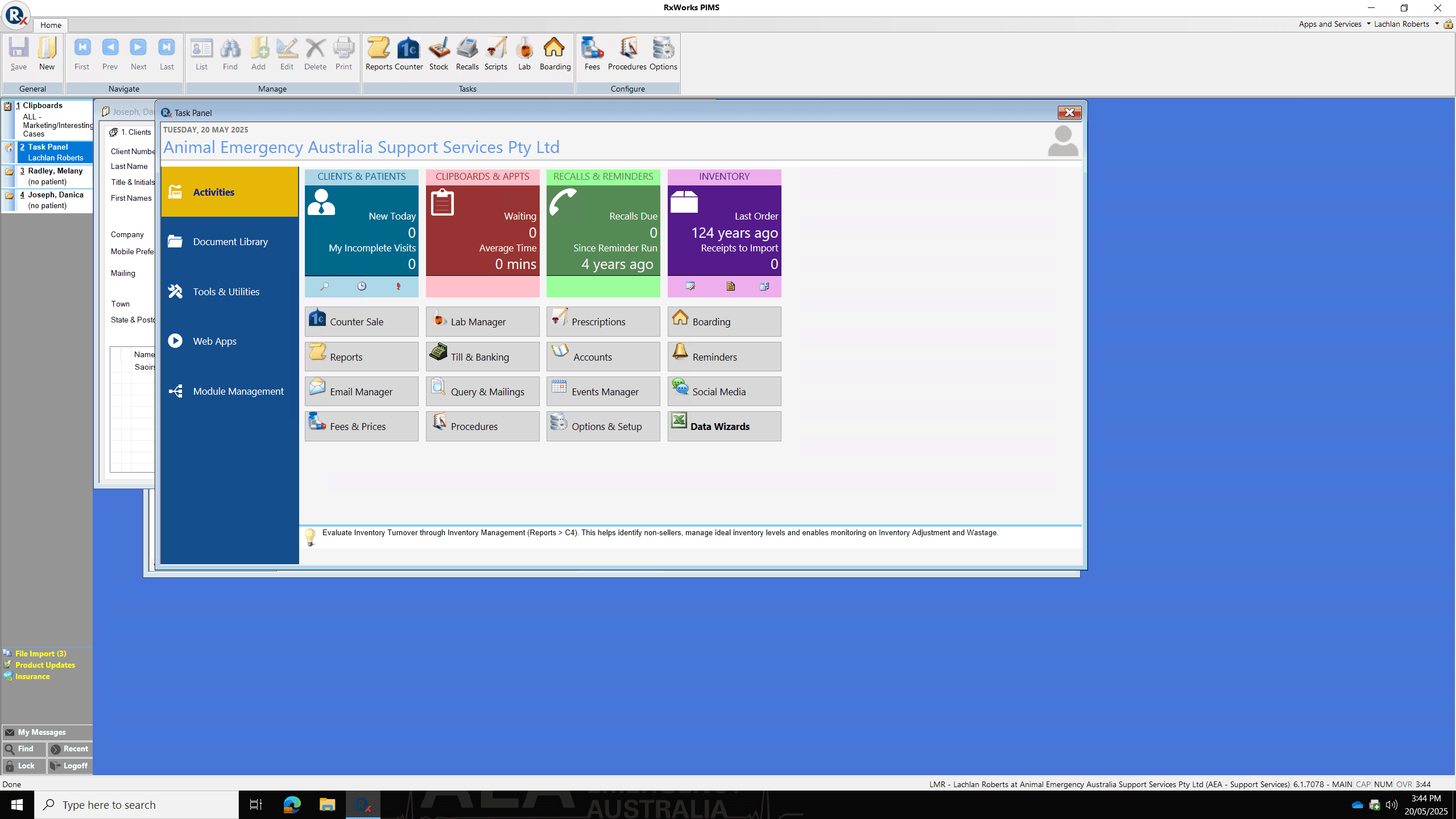This screenshot has width=1456, height=819.
Task: Open Scripts from the ribbon
Action: pos(495,54)
